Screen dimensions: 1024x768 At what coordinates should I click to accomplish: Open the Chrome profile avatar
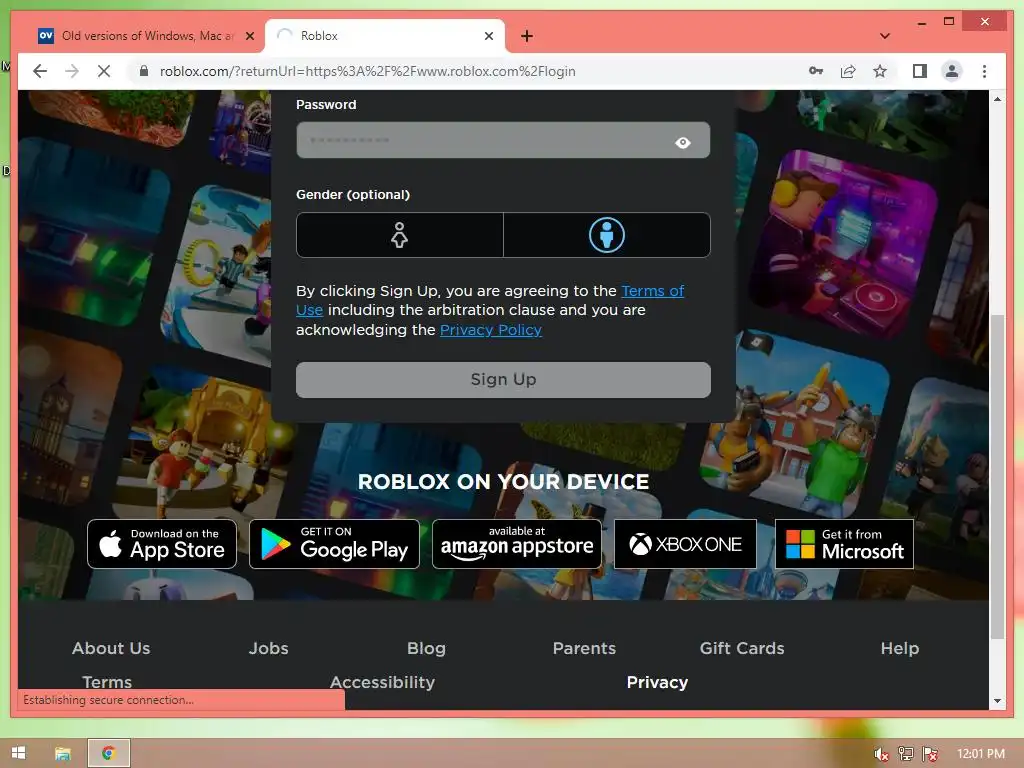click(952, 71)
